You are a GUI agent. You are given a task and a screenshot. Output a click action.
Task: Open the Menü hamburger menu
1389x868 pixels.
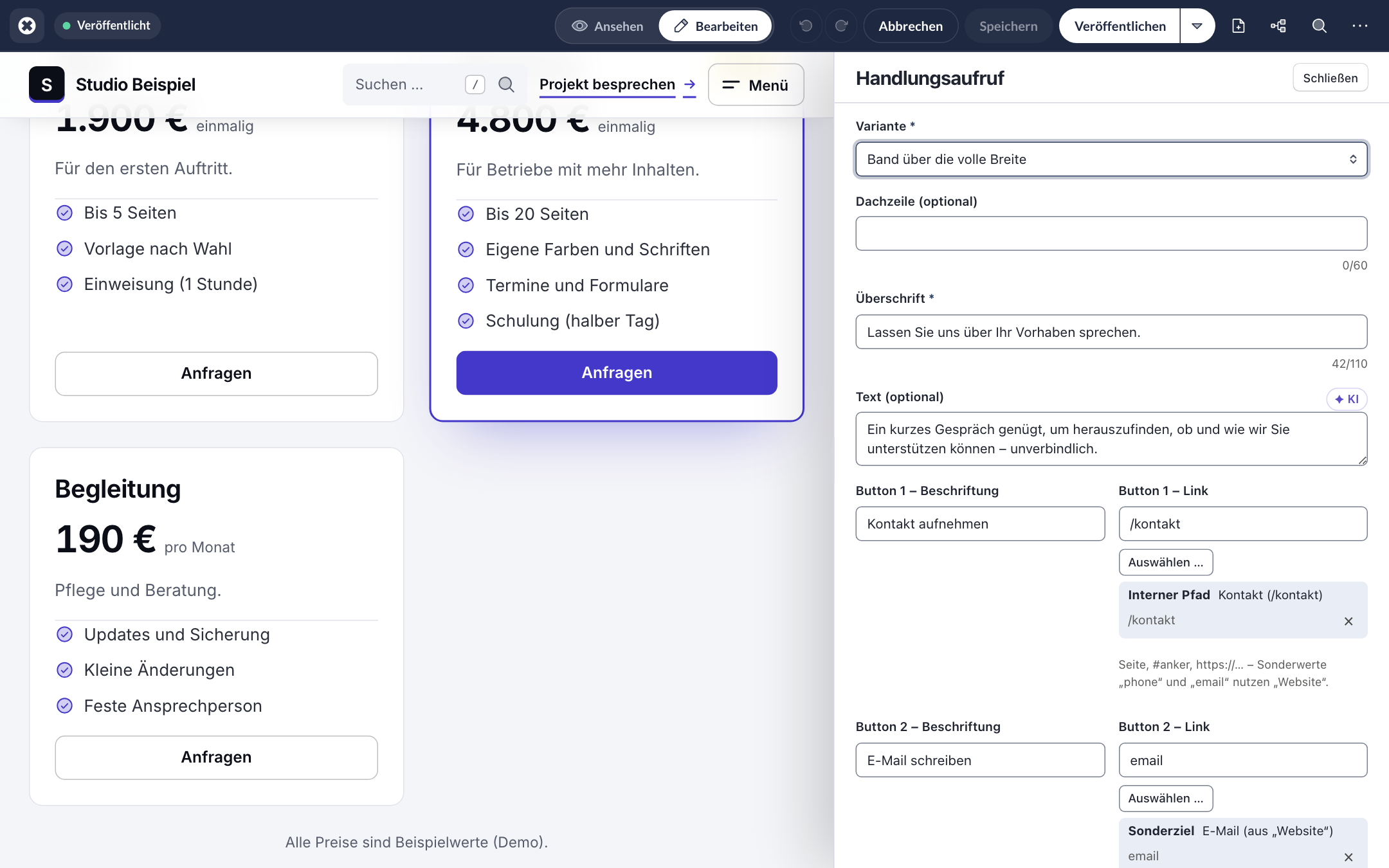click(x=756, y=85)
